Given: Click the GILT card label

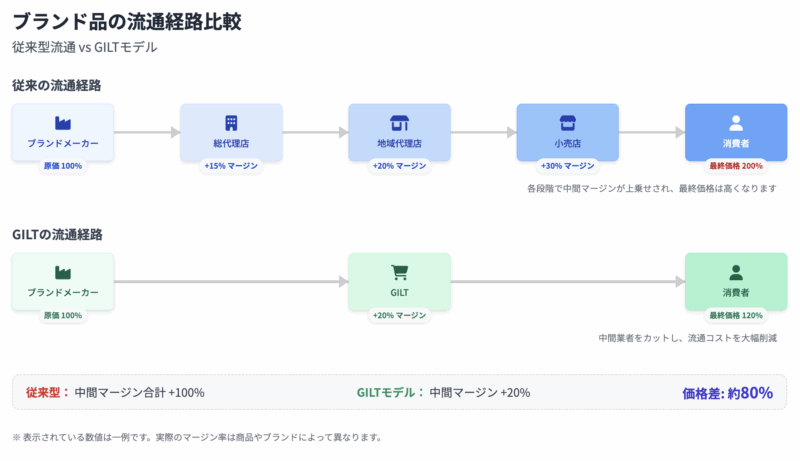Looking at the screenshot, I should click(x=399, y=293).
